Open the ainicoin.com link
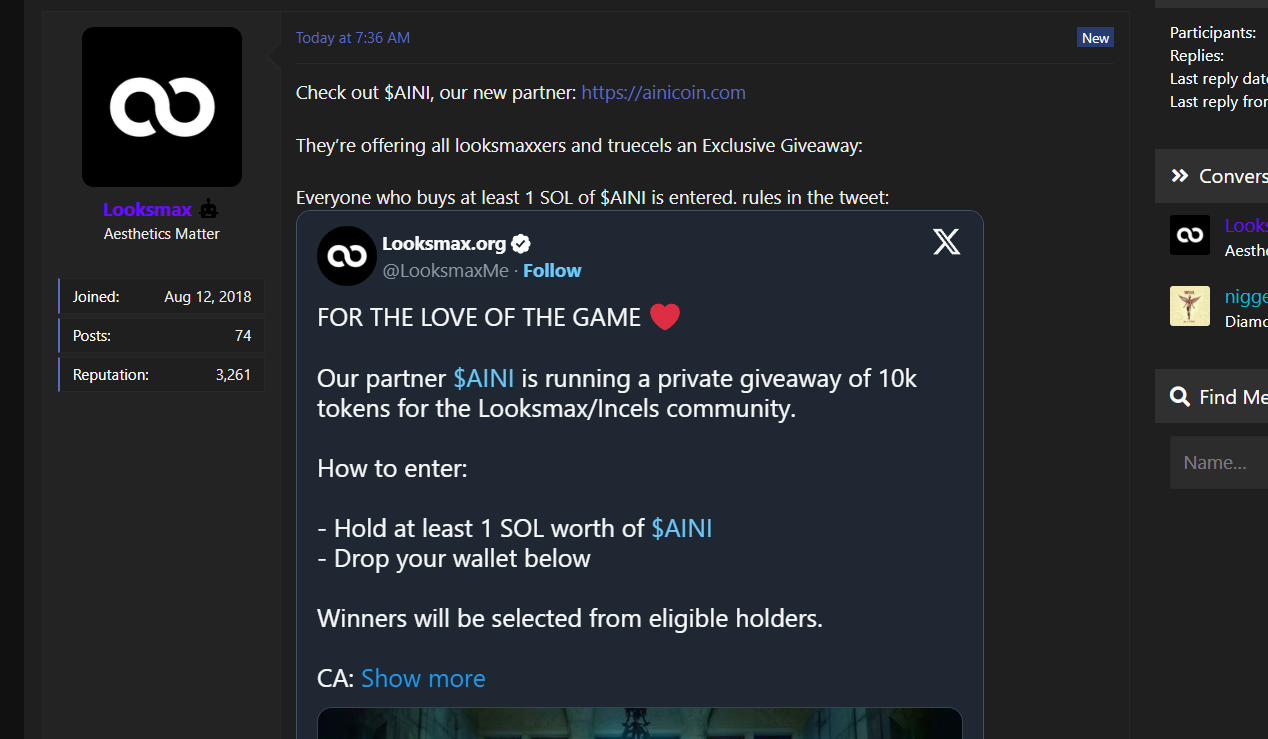 (663, 93)
